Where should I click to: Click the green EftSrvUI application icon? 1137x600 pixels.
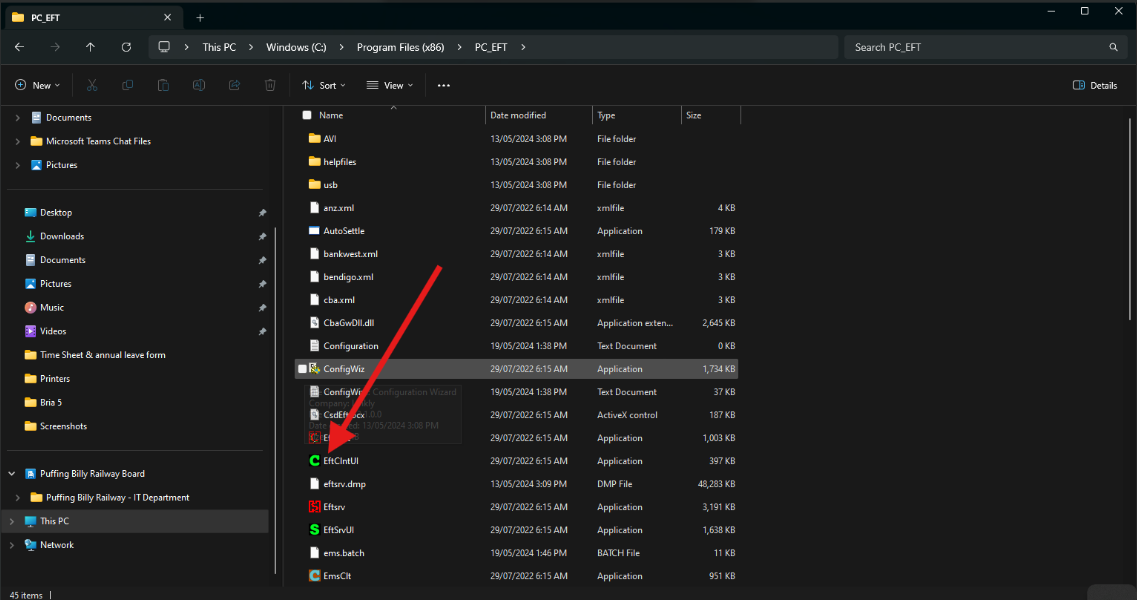coord(315,530)
